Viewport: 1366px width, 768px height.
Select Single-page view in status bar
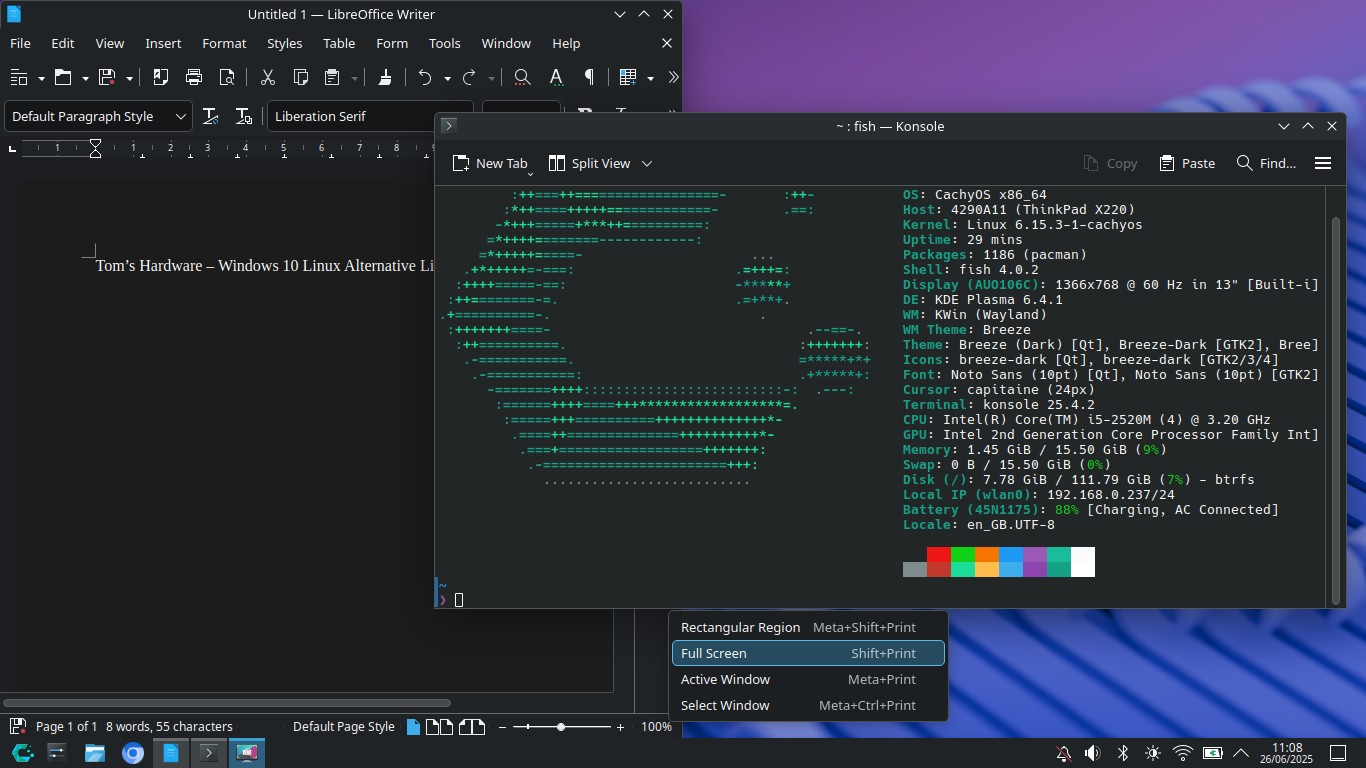point(413,727)
